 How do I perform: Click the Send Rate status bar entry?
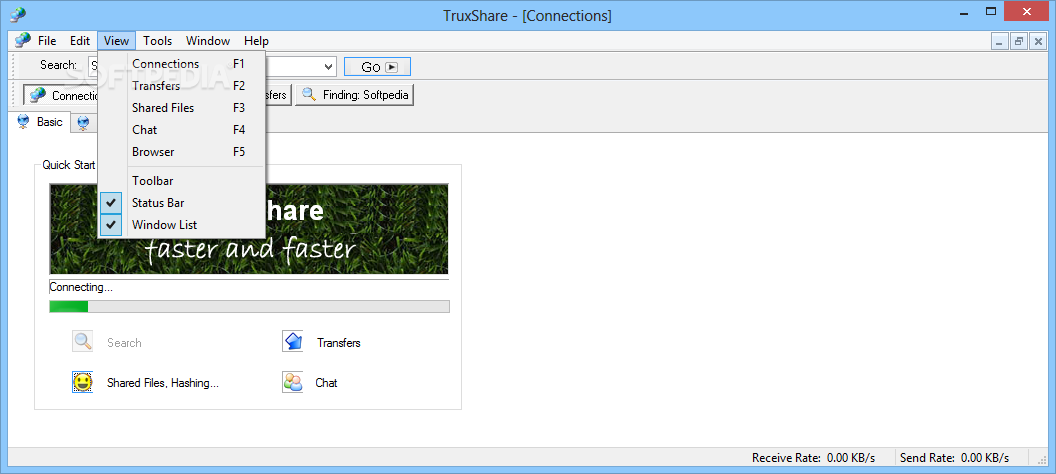coord(954,458)
